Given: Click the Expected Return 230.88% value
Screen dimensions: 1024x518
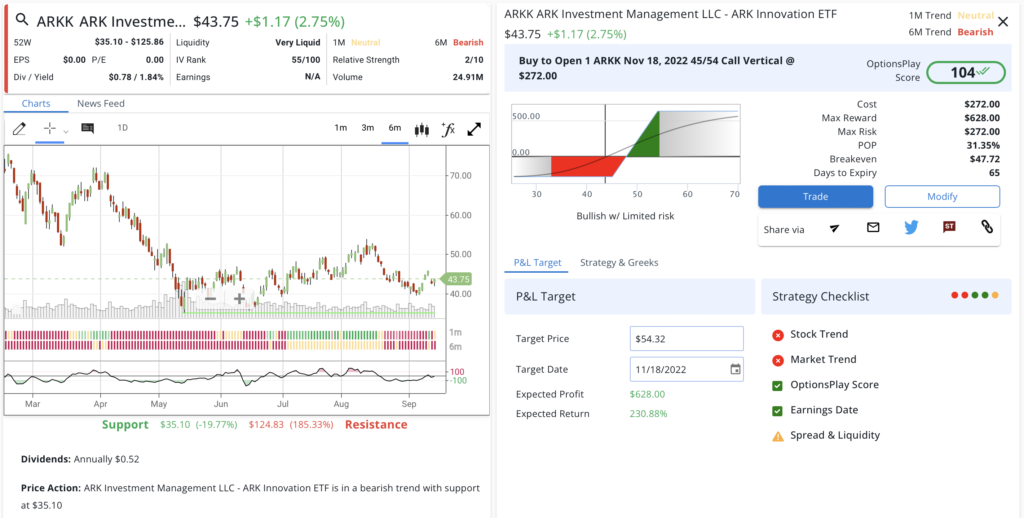Looking at the screenshot, I should [x=648, y=413].
